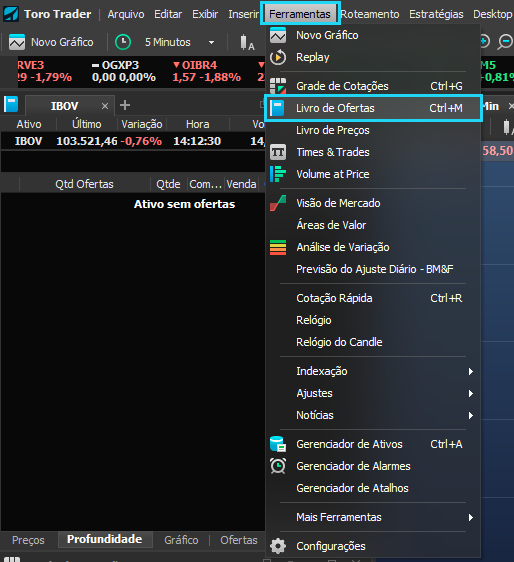The width and height of the screenshot is (514, 562).
Task: Click the Gerenciador de Alarmes clock icon
Action: 278,466
